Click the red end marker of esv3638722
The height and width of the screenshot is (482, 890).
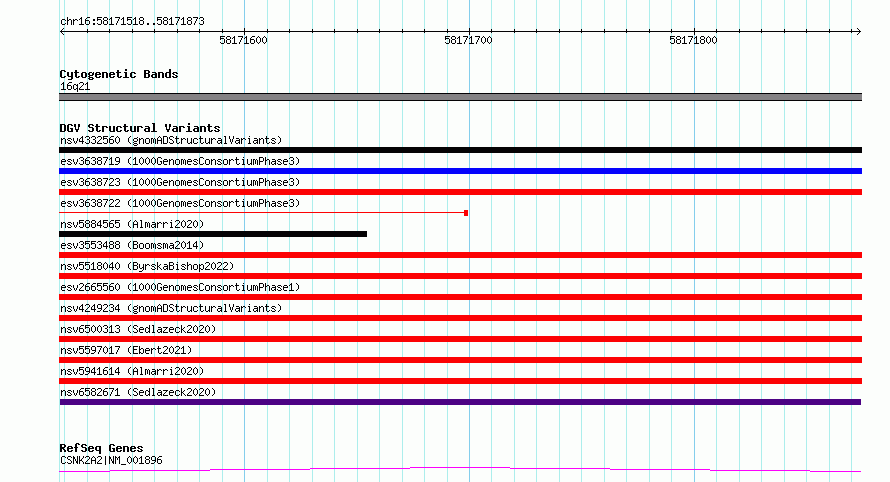coord(466,213)
